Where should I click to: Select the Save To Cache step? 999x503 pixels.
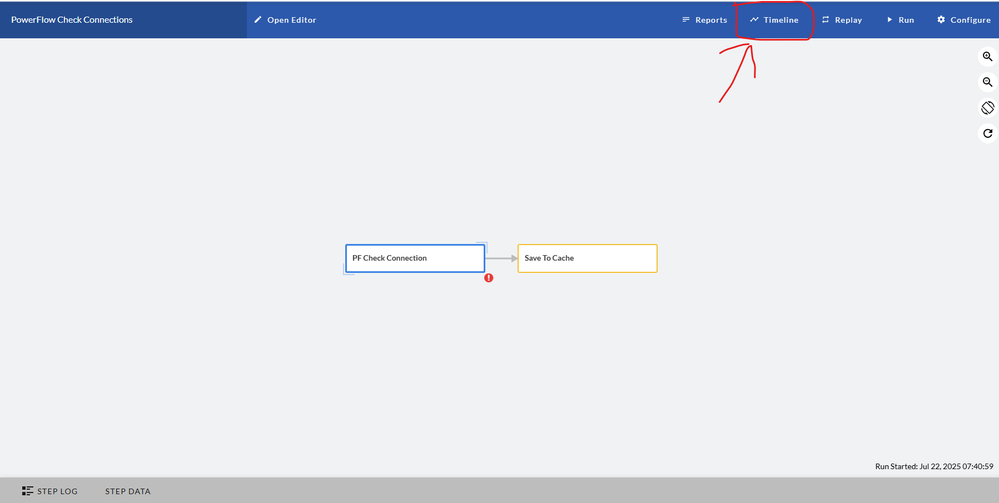point(587,258)
